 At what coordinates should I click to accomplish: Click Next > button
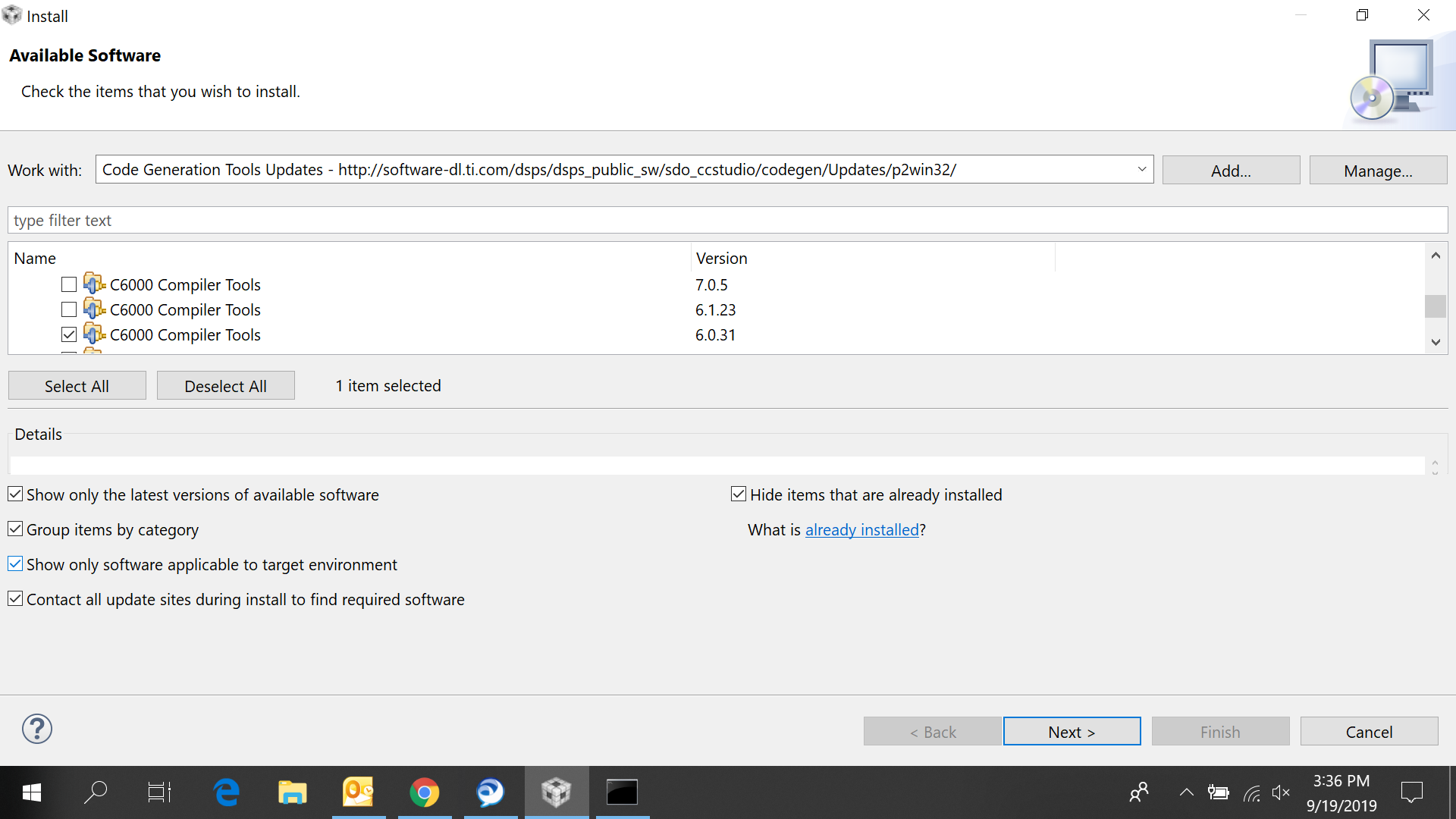1072,732
